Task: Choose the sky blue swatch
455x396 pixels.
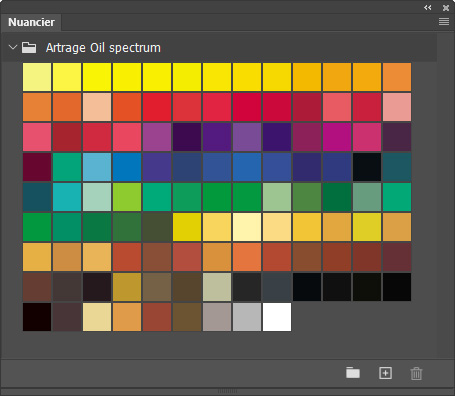Action: click(97, 167)
